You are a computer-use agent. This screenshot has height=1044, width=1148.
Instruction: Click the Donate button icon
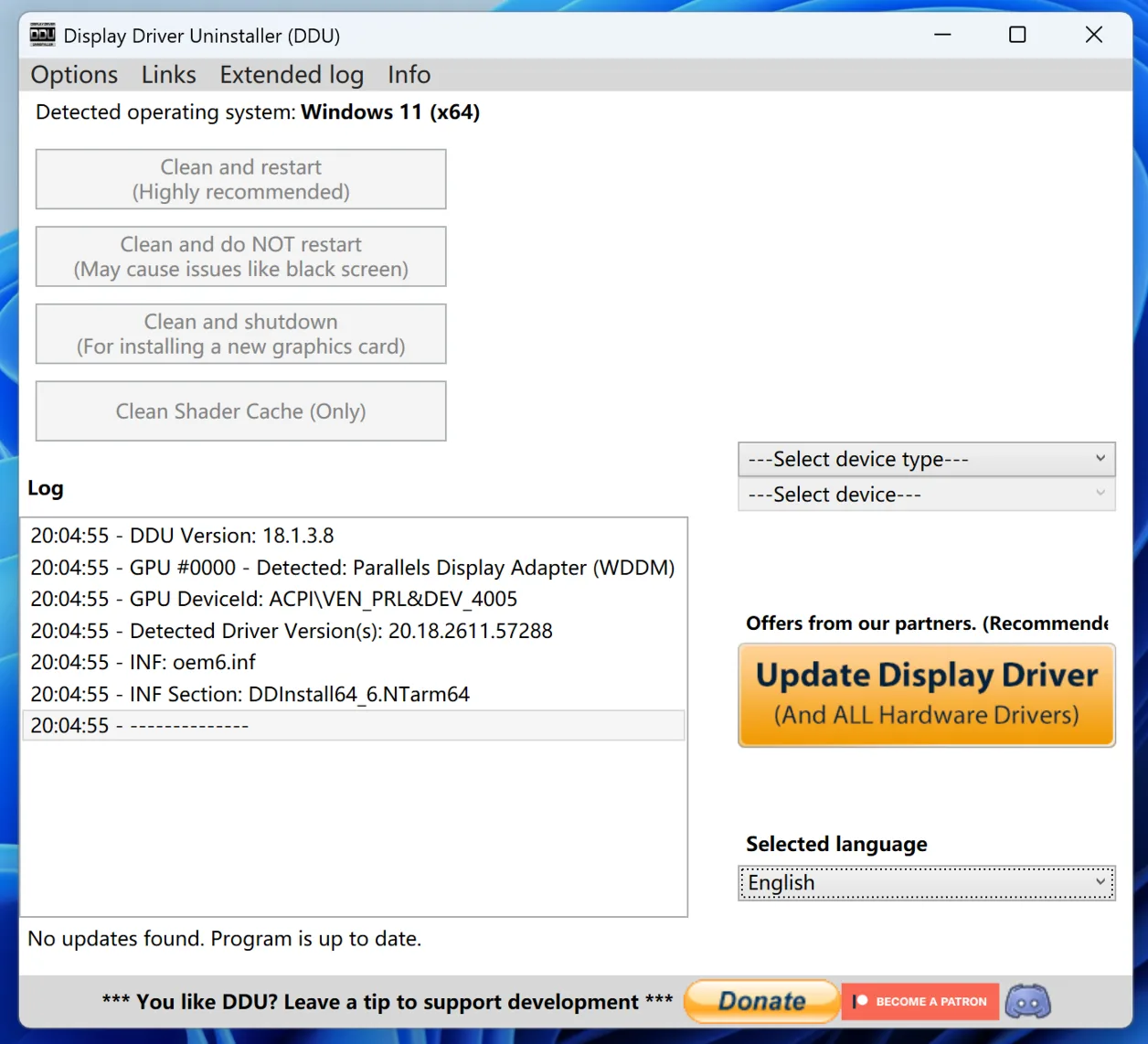coord(760,1001)
